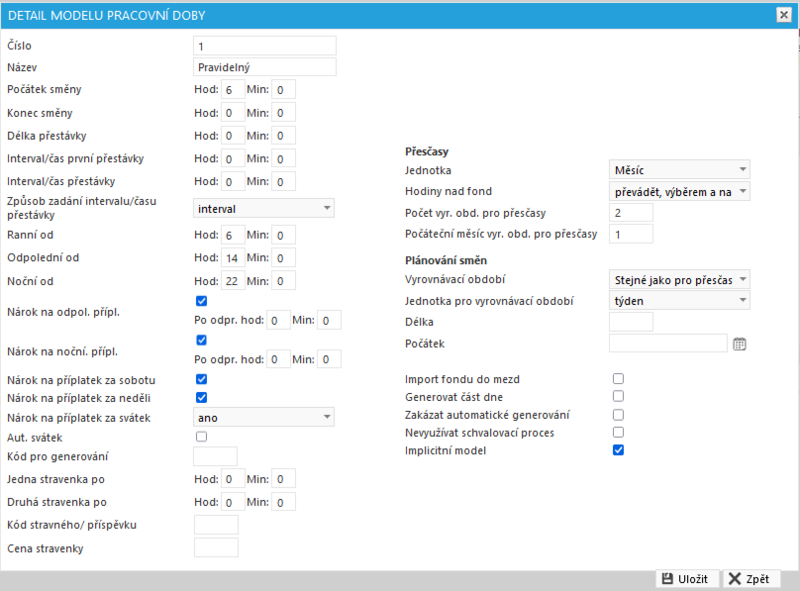Open the Jednotka dropdown showing Měsíc
Screen dimensions: 800x591
pos(679,169)
